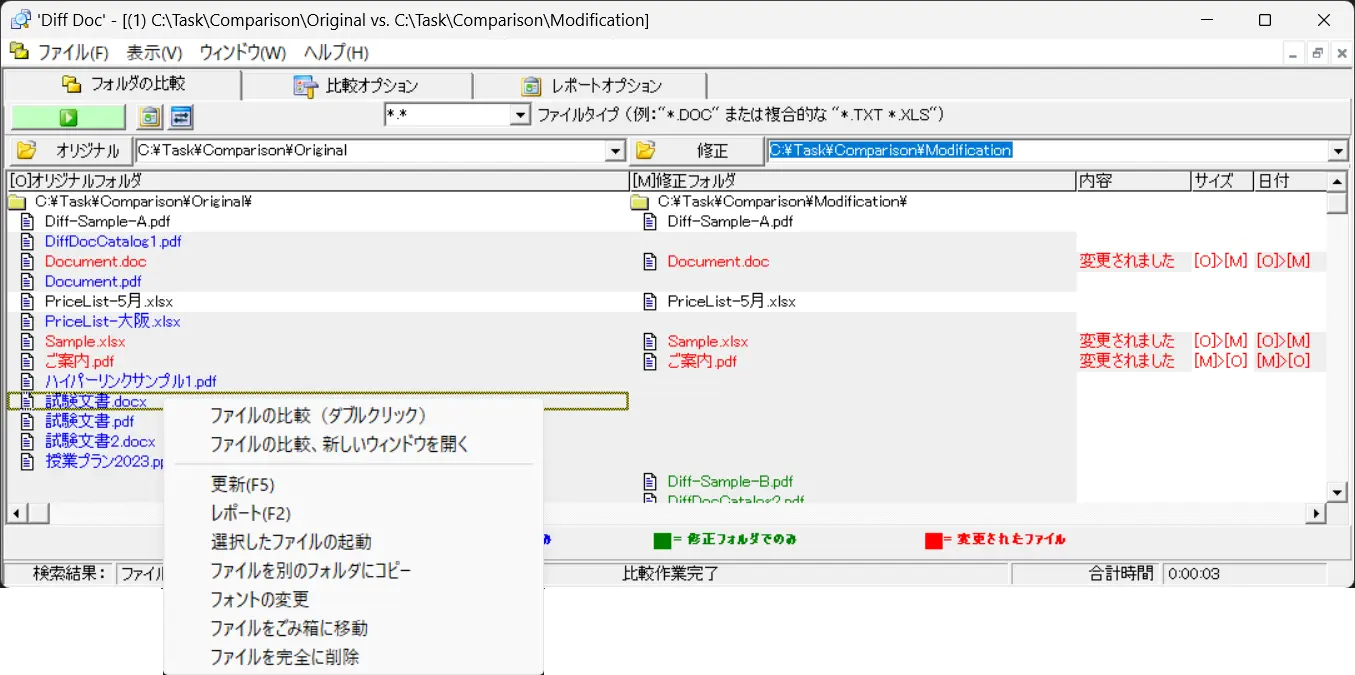Viewport: 1355px width, 675px height.
Task: Click the file icon of PriceList-5月.xlsx in modification folder
Action: [651, 301]
